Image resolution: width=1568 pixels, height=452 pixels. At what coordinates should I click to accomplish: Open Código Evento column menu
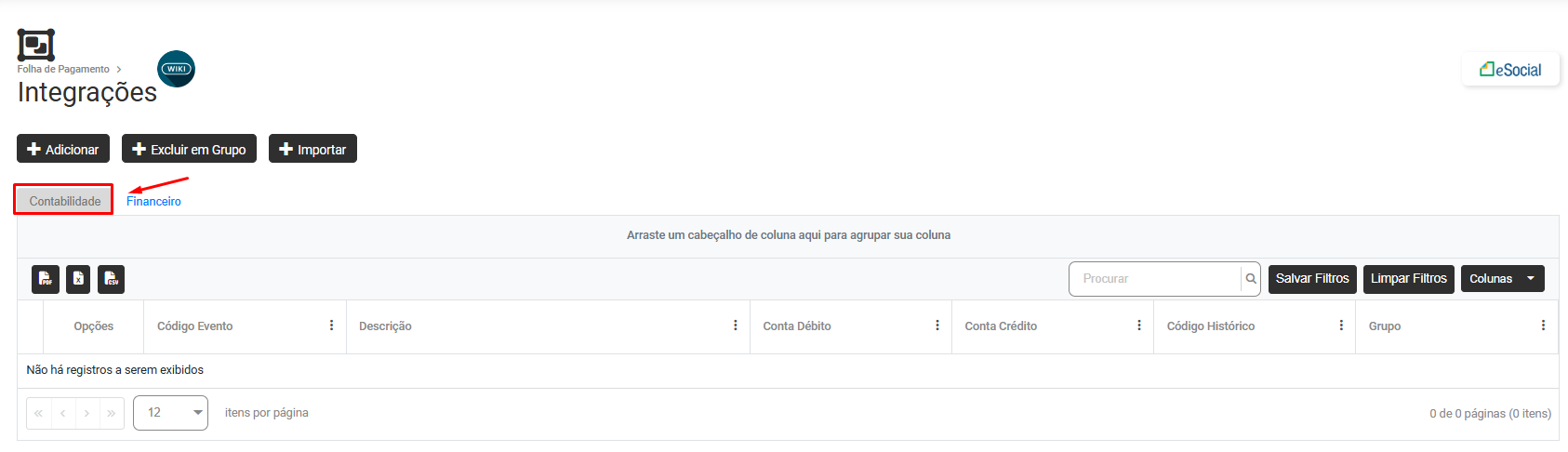331,326
